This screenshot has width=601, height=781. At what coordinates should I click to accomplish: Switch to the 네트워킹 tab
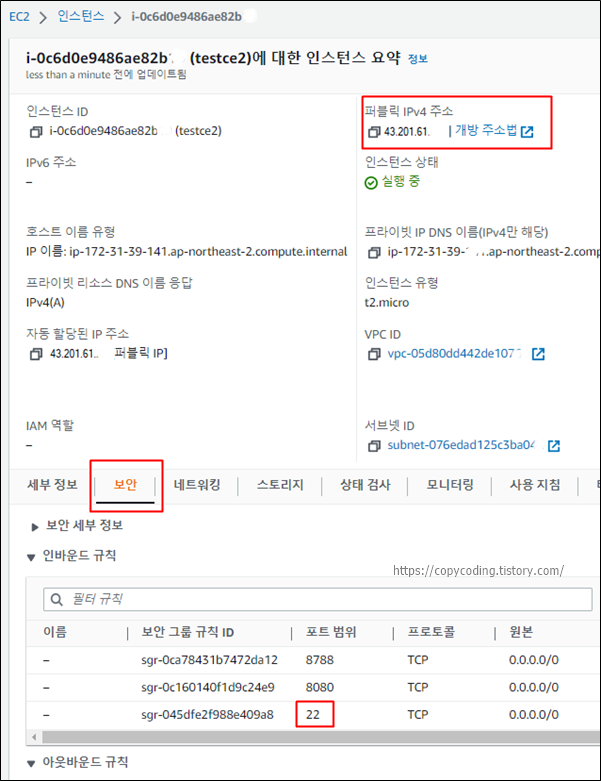pyautogui.click(x=197, y=485)
